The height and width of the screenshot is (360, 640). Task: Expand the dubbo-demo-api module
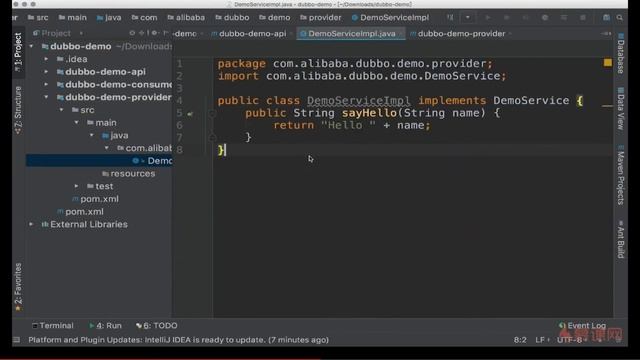(46, 72)
